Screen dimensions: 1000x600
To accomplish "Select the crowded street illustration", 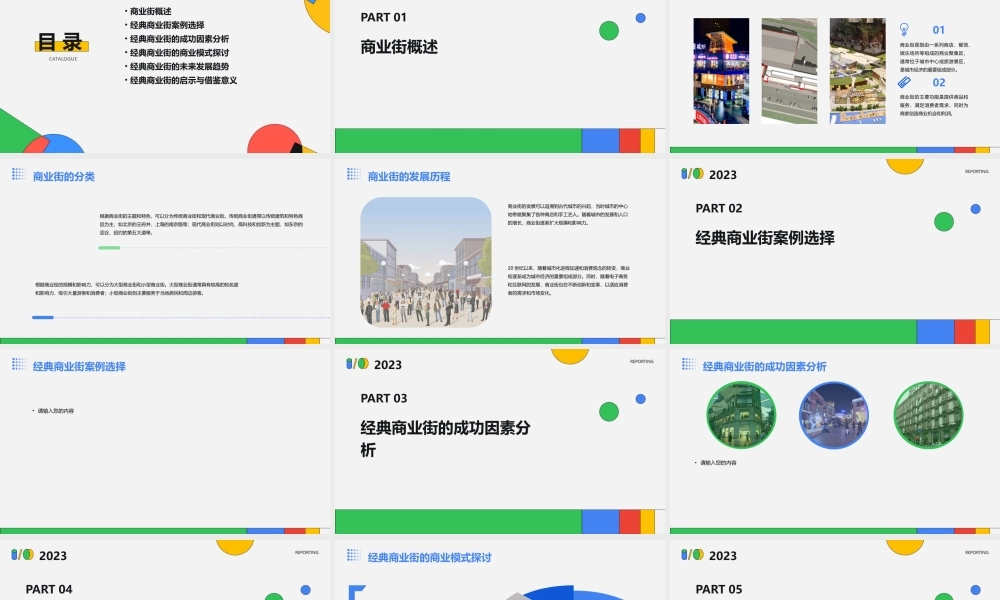I will [426, 263].
